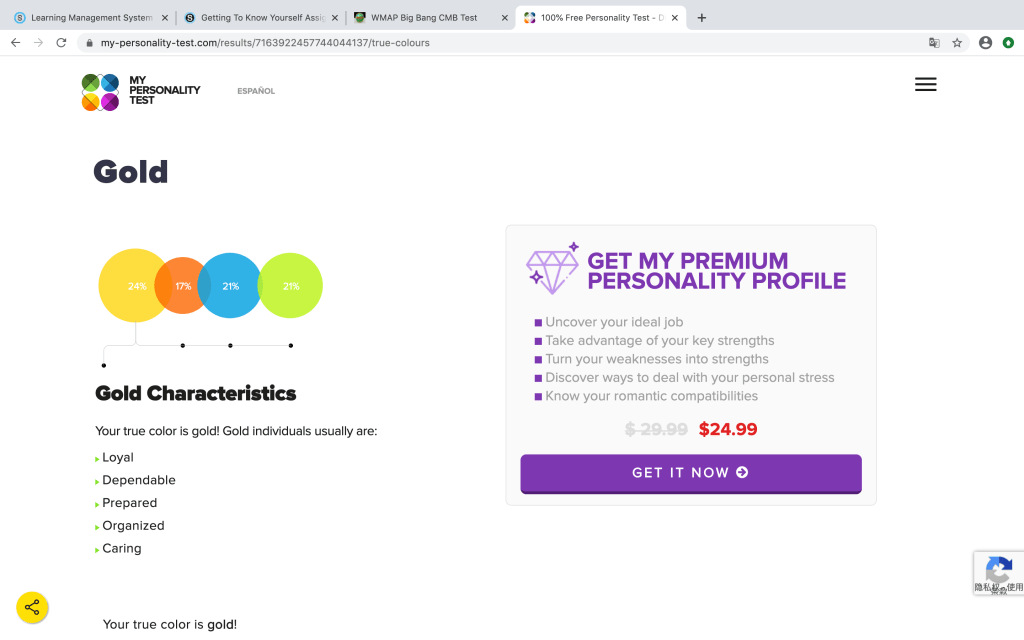The height and width of the screenshot is (640, 1024).
Task: Open the translate page icon
Action: tap(934, 43)
